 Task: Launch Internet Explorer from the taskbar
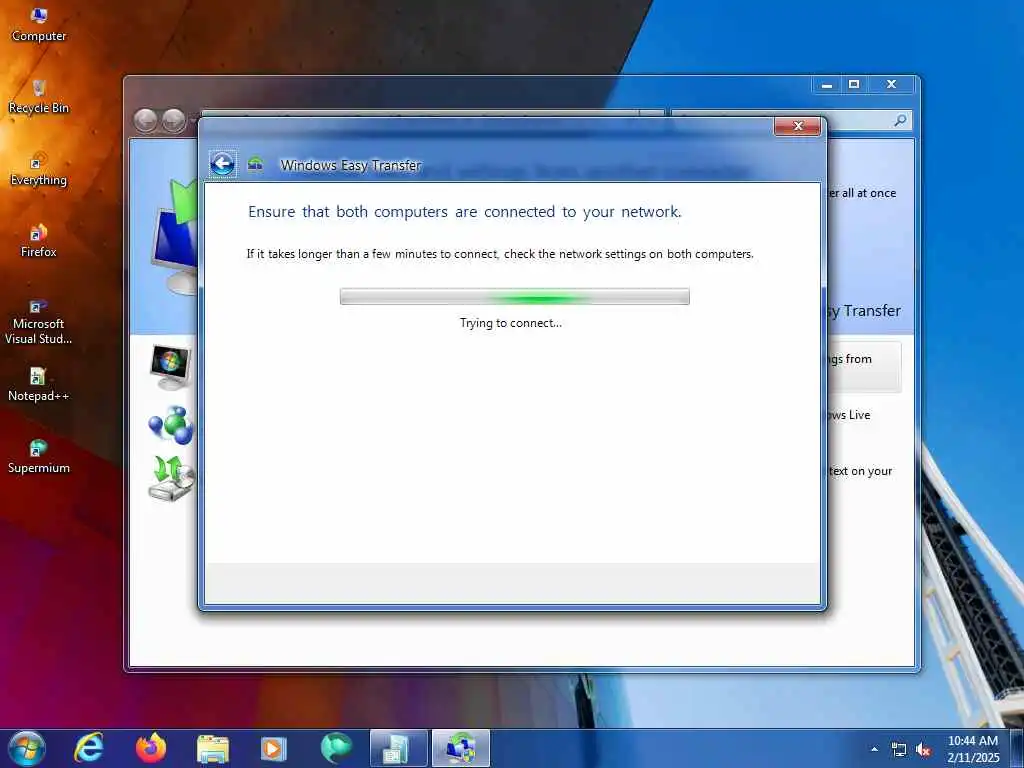[89, 748]
